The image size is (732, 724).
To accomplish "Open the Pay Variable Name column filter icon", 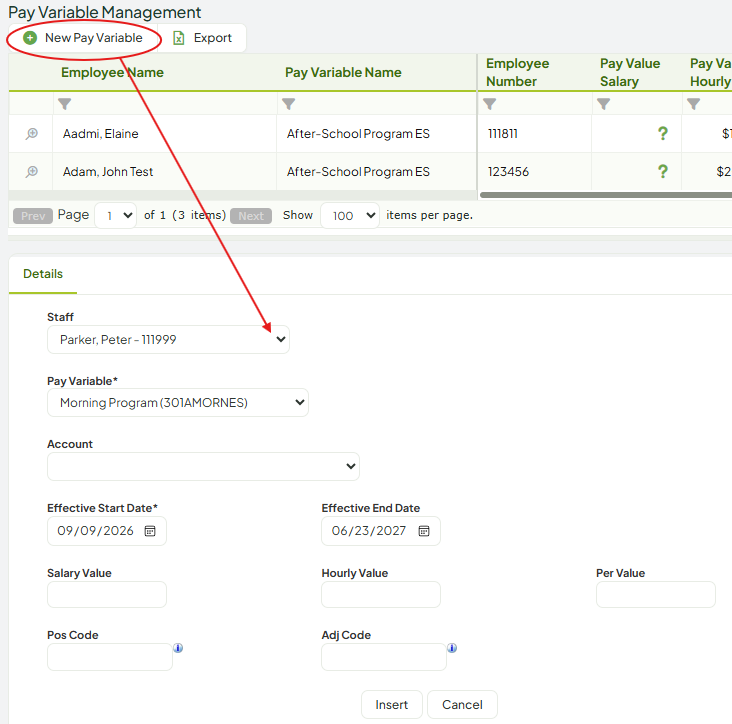I will coord(289,104).
